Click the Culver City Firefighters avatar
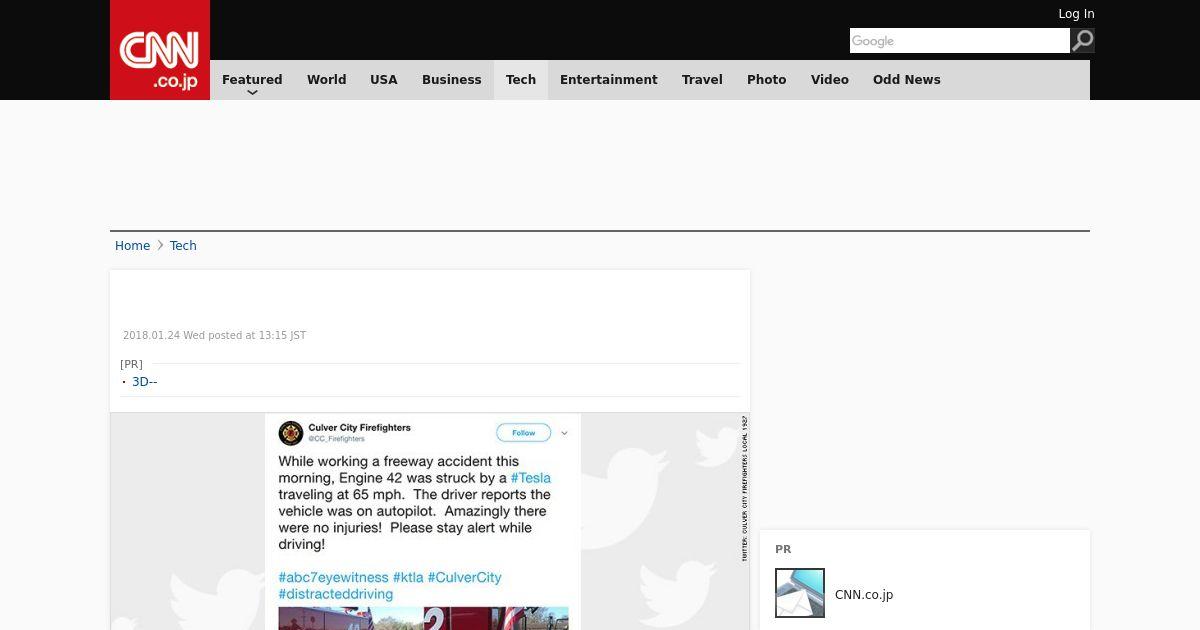Image resolution: width=1200 pixels, height=630 pixels. point(291,432)
